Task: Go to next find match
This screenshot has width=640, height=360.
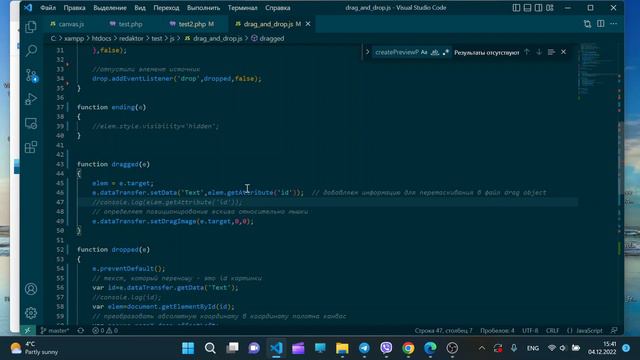Action: (539, 52)
